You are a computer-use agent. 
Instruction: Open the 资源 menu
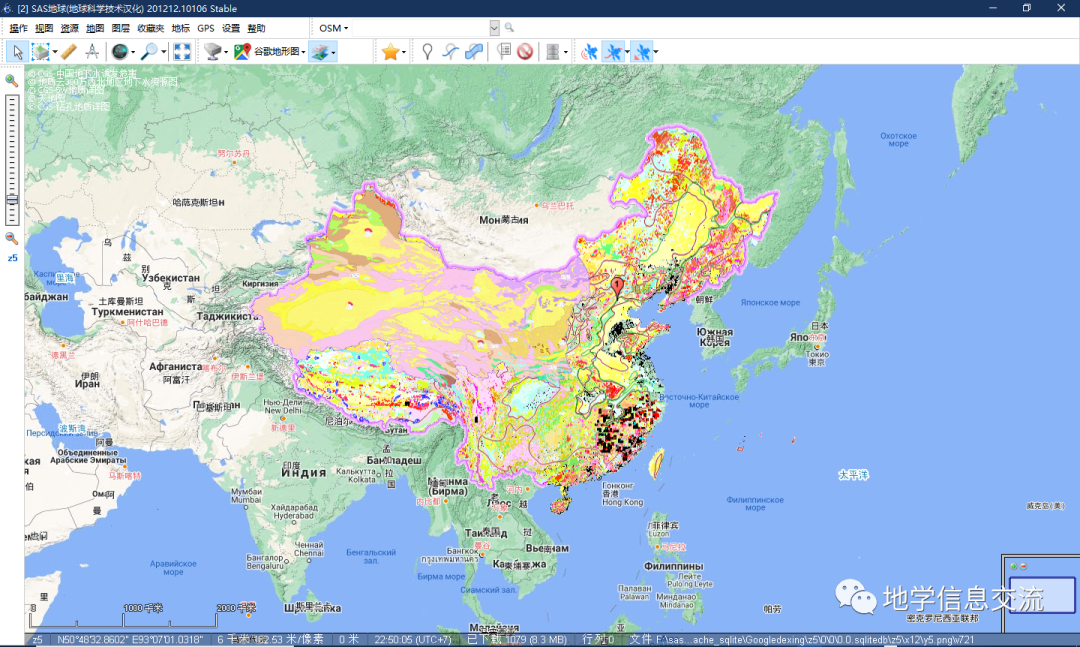[70, 28]
